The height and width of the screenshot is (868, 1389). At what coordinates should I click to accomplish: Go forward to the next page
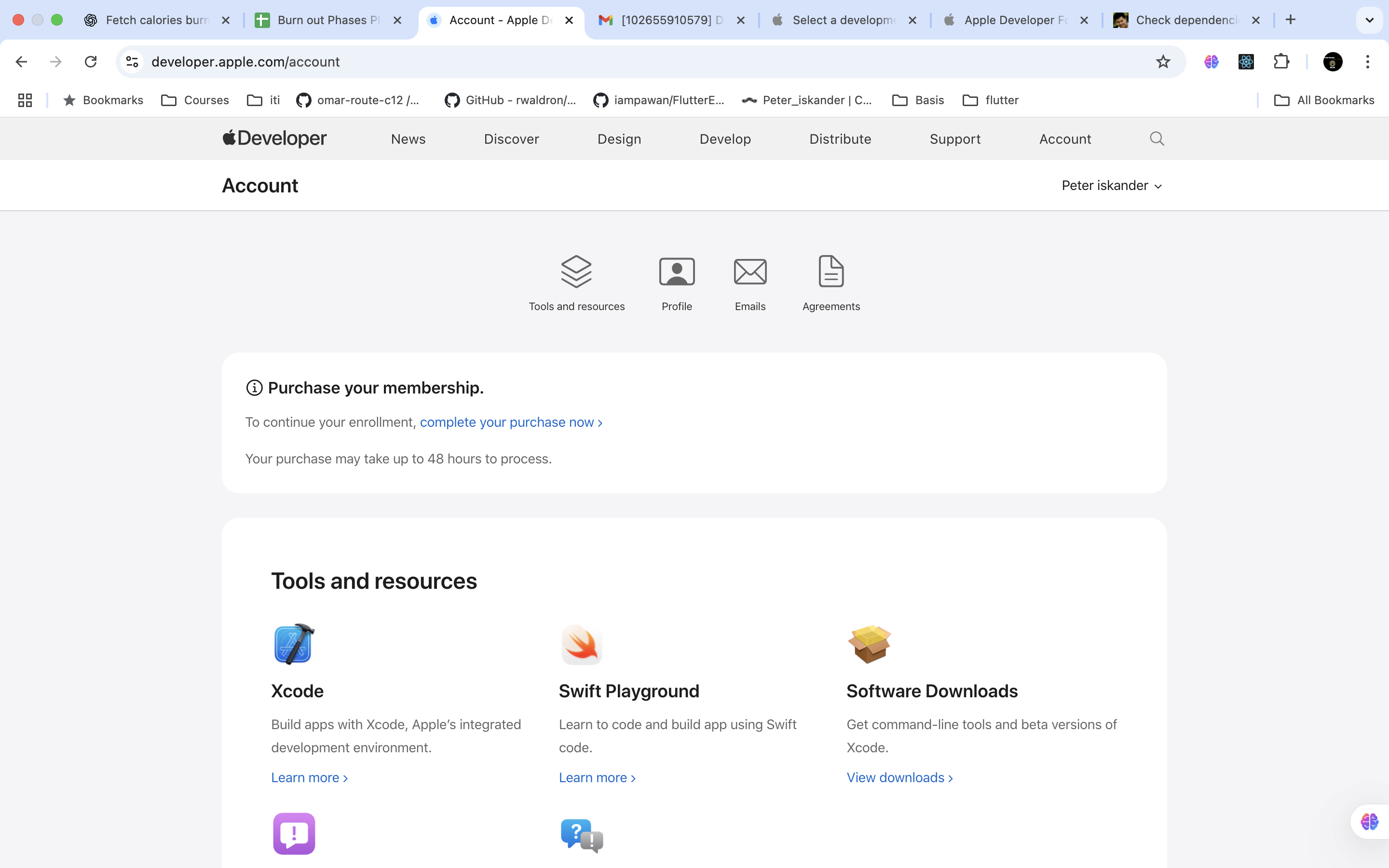(x=55, y=62)
